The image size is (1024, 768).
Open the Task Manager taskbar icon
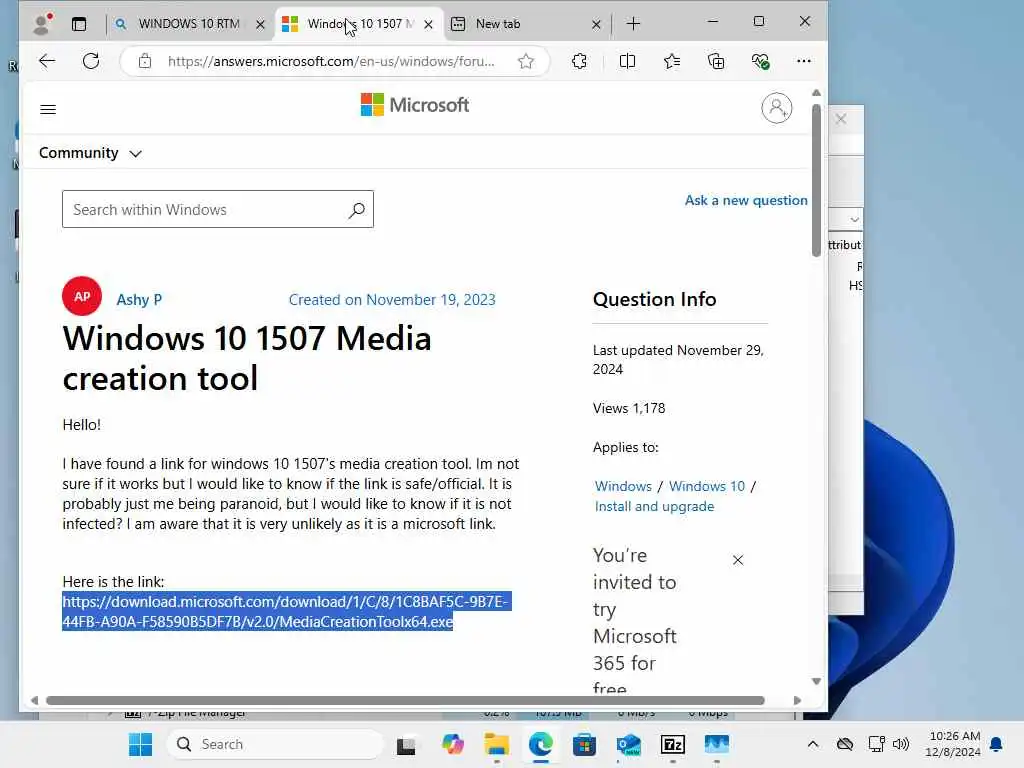716,744
